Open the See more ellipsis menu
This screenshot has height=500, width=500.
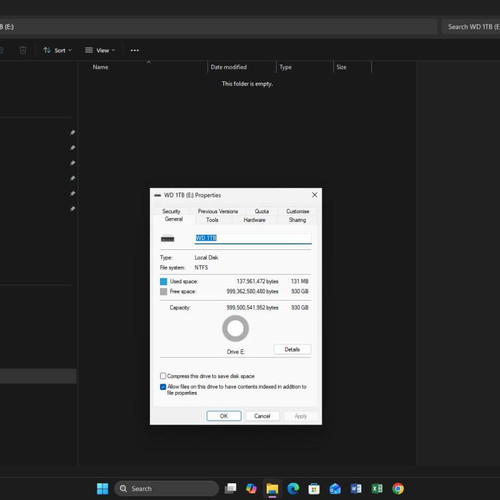pyautogui.click(x=135, y=50)
